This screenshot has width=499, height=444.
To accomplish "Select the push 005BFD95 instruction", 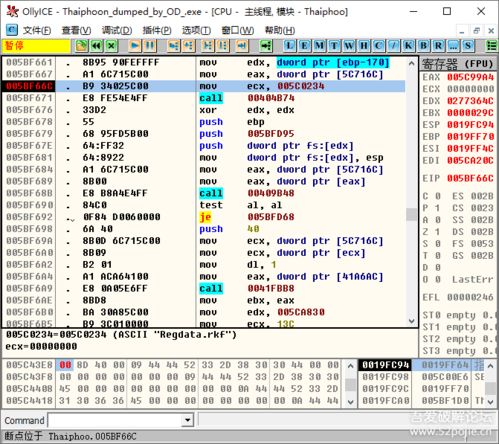I will pyautogui.click(x=247, y=134).
